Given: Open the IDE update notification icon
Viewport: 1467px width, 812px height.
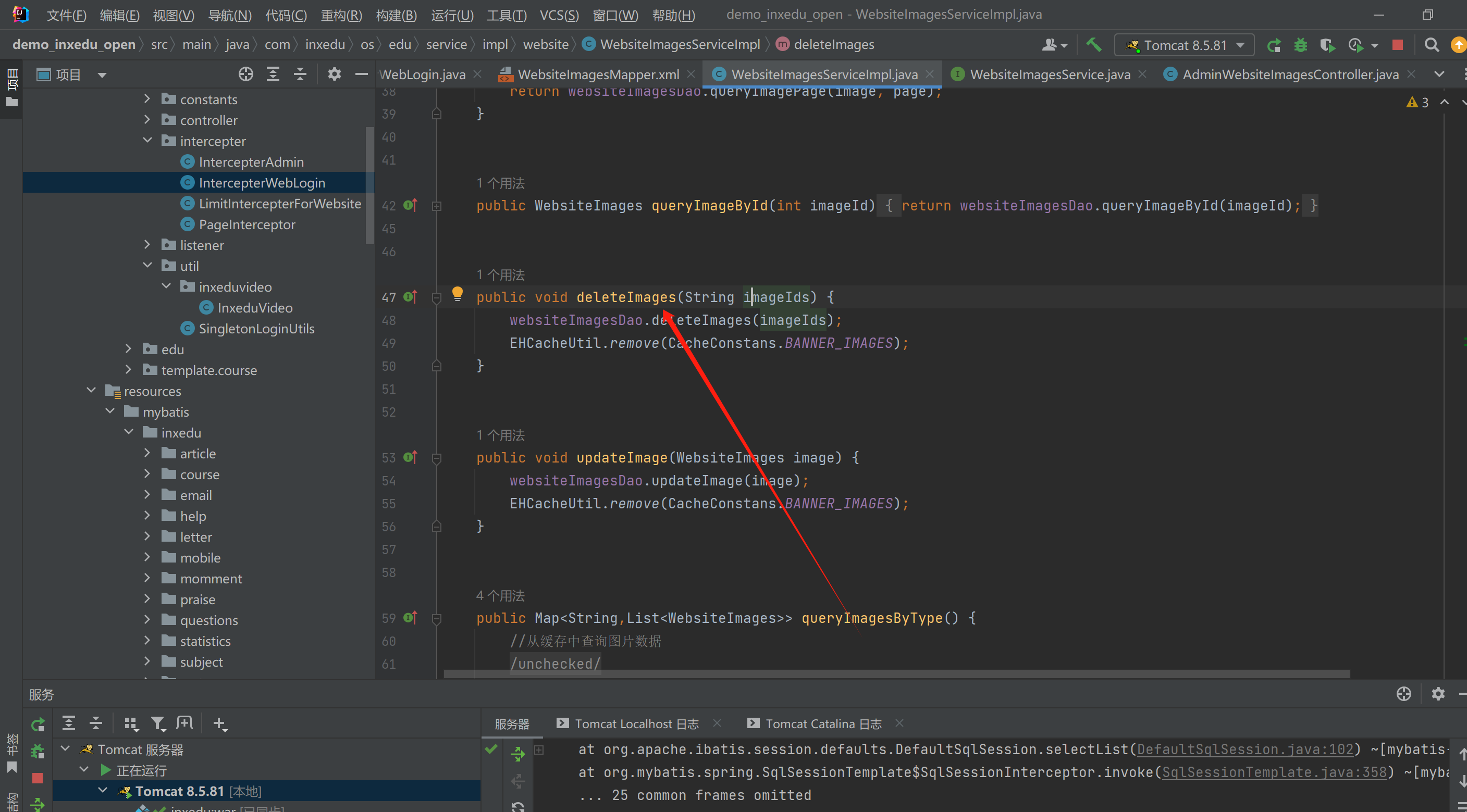Looking at the screenshot, I should [x=1459, y=45].
